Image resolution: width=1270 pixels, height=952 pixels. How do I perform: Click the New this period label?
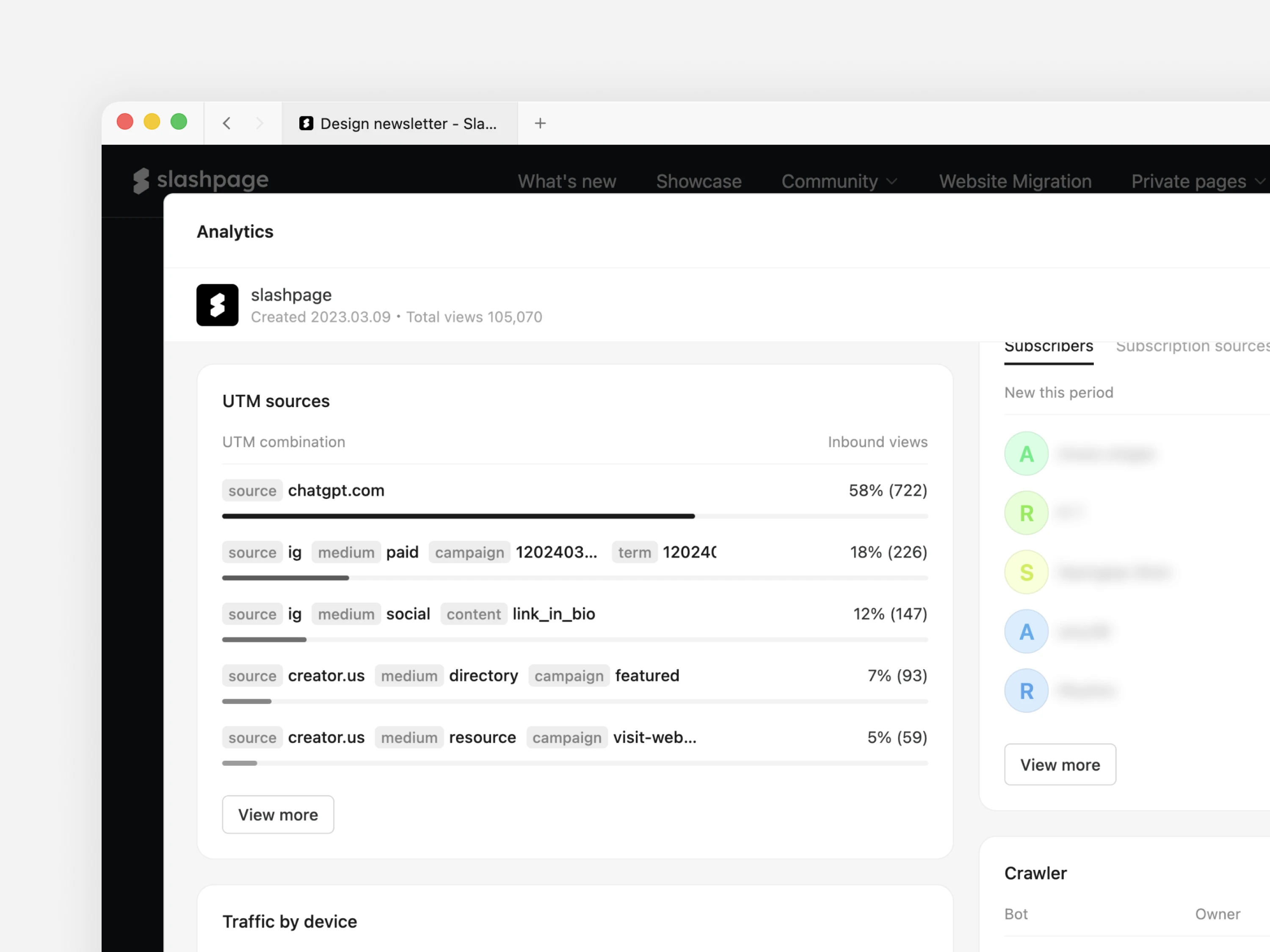[1059, 393]
